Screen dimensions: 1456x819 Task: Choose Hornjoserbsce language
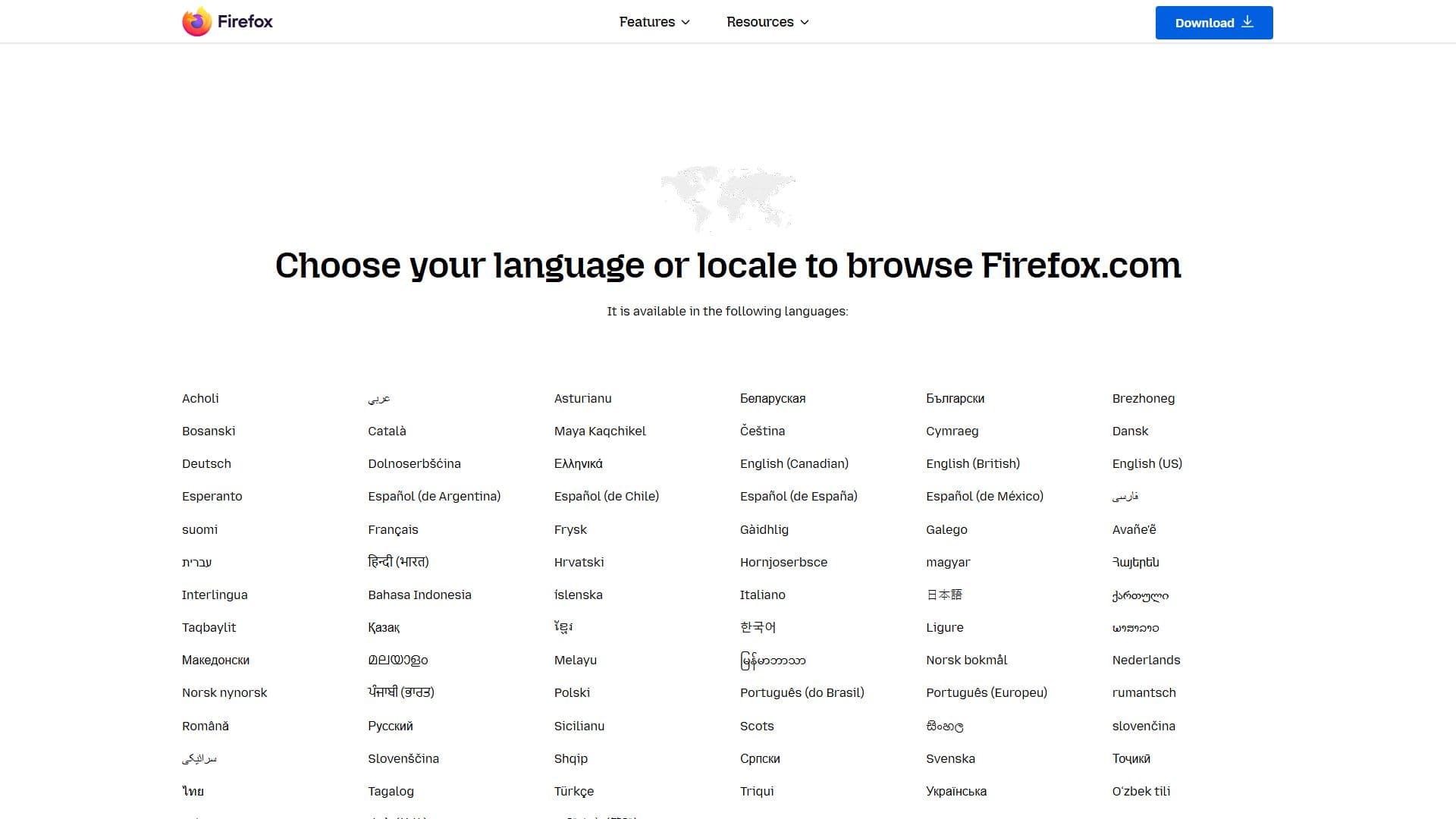pos(783,562)
